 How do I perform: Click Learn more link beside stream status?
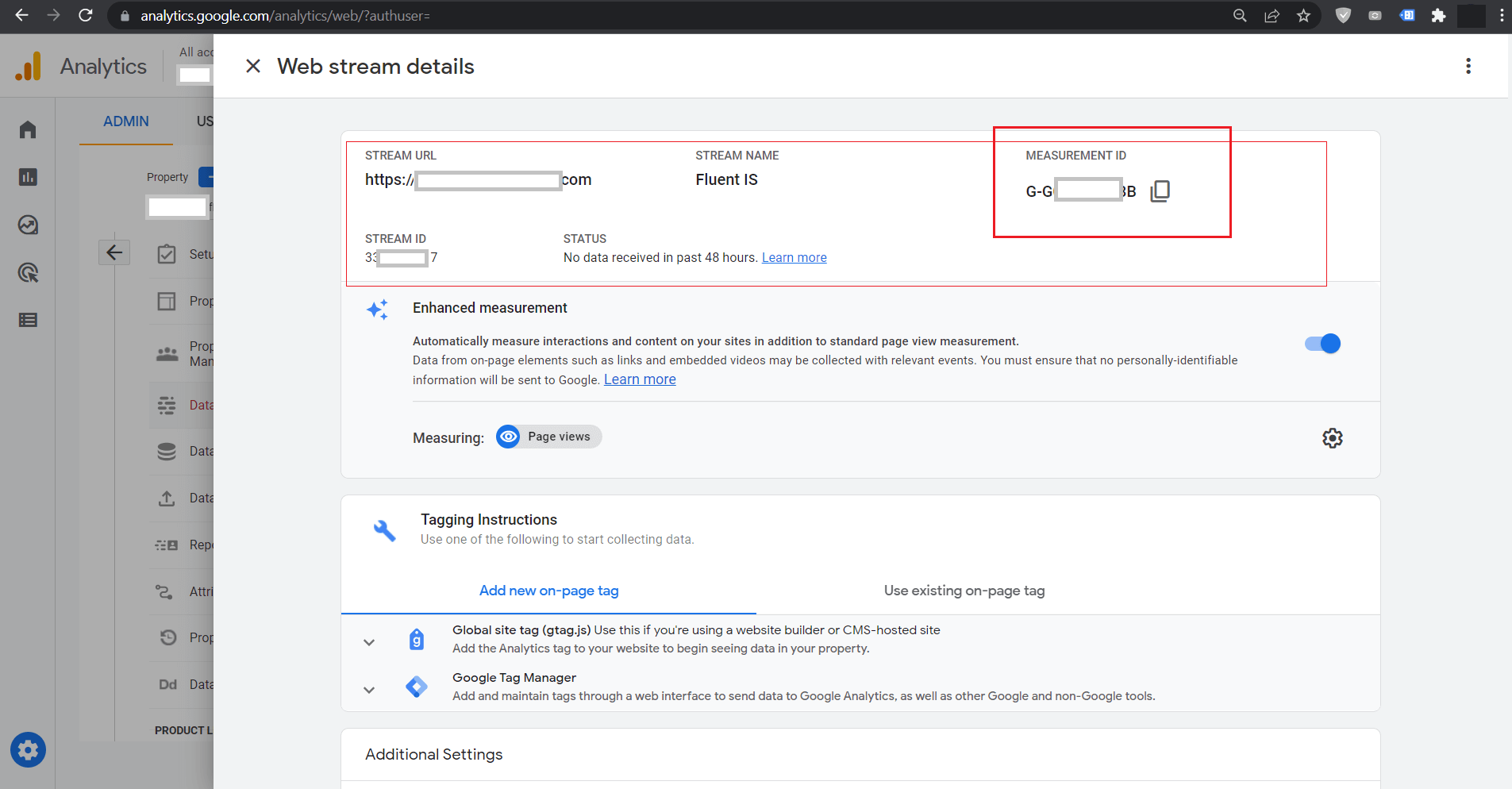pyautogui.click(x=794, y=258)
